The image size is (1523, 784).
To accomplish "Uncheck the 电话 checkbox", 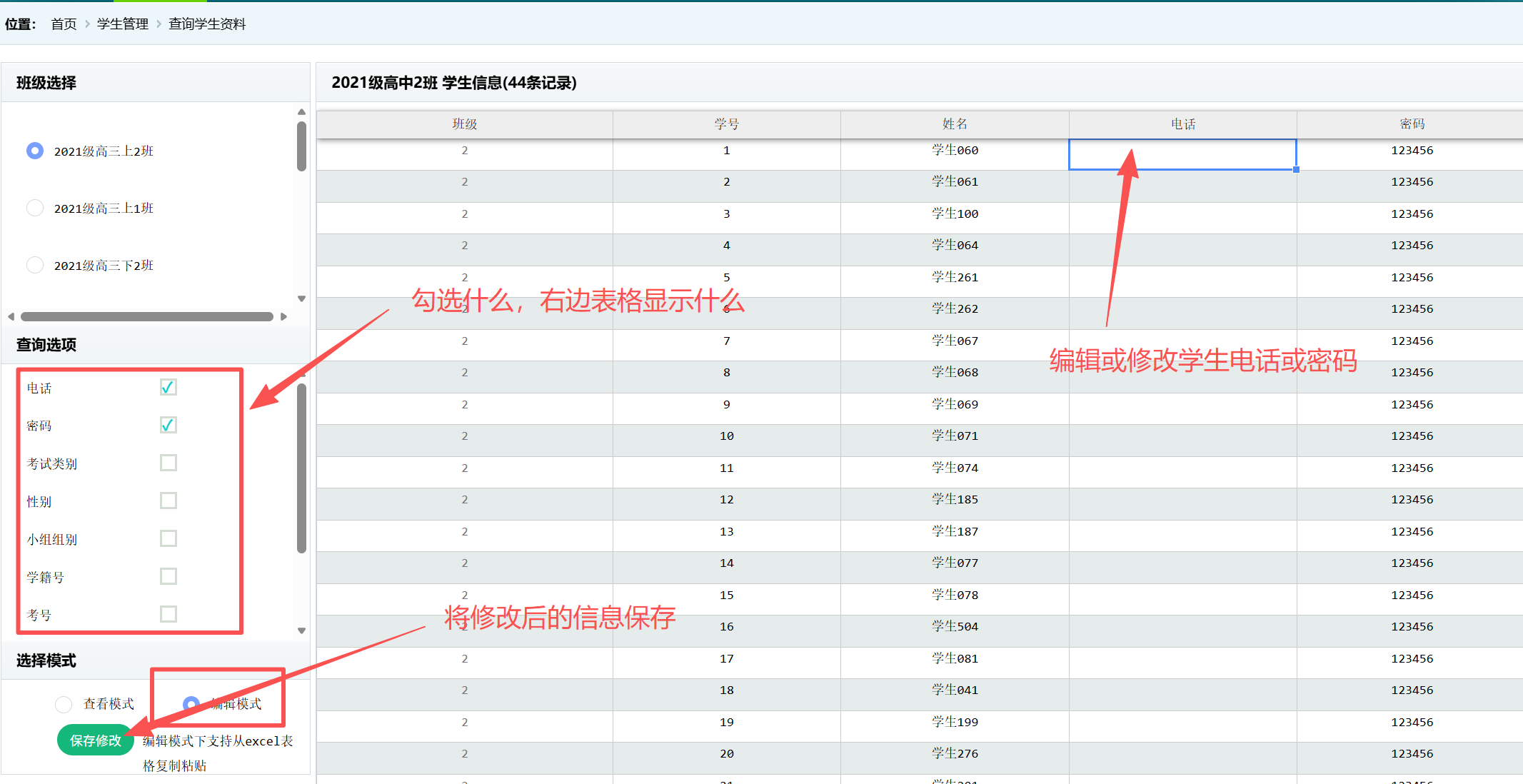I will (x=168, y=387).
